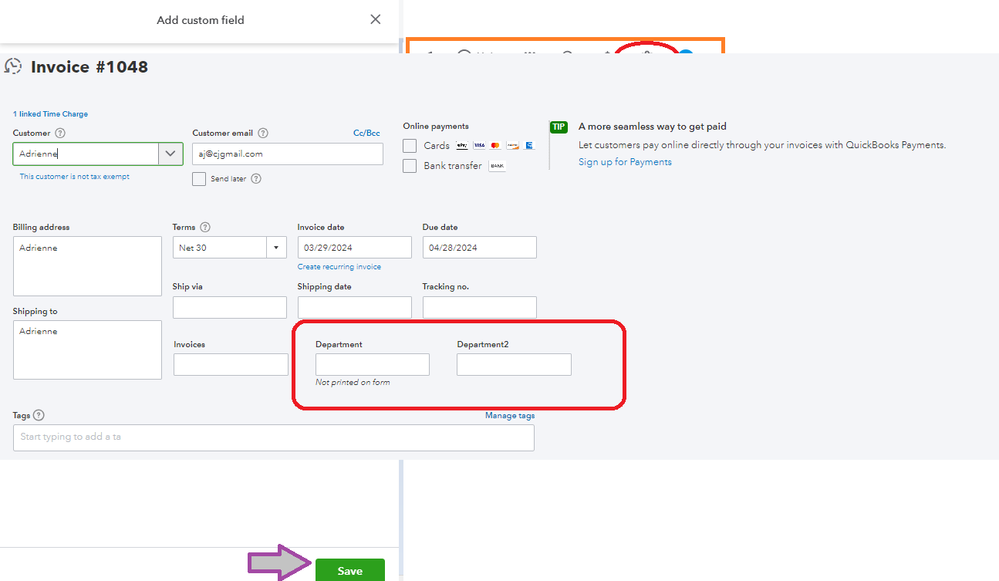The height and width of the screenshot is (581, 999).
Task: Expand the Customer dropdown arrow
Action: pos(170,154)
